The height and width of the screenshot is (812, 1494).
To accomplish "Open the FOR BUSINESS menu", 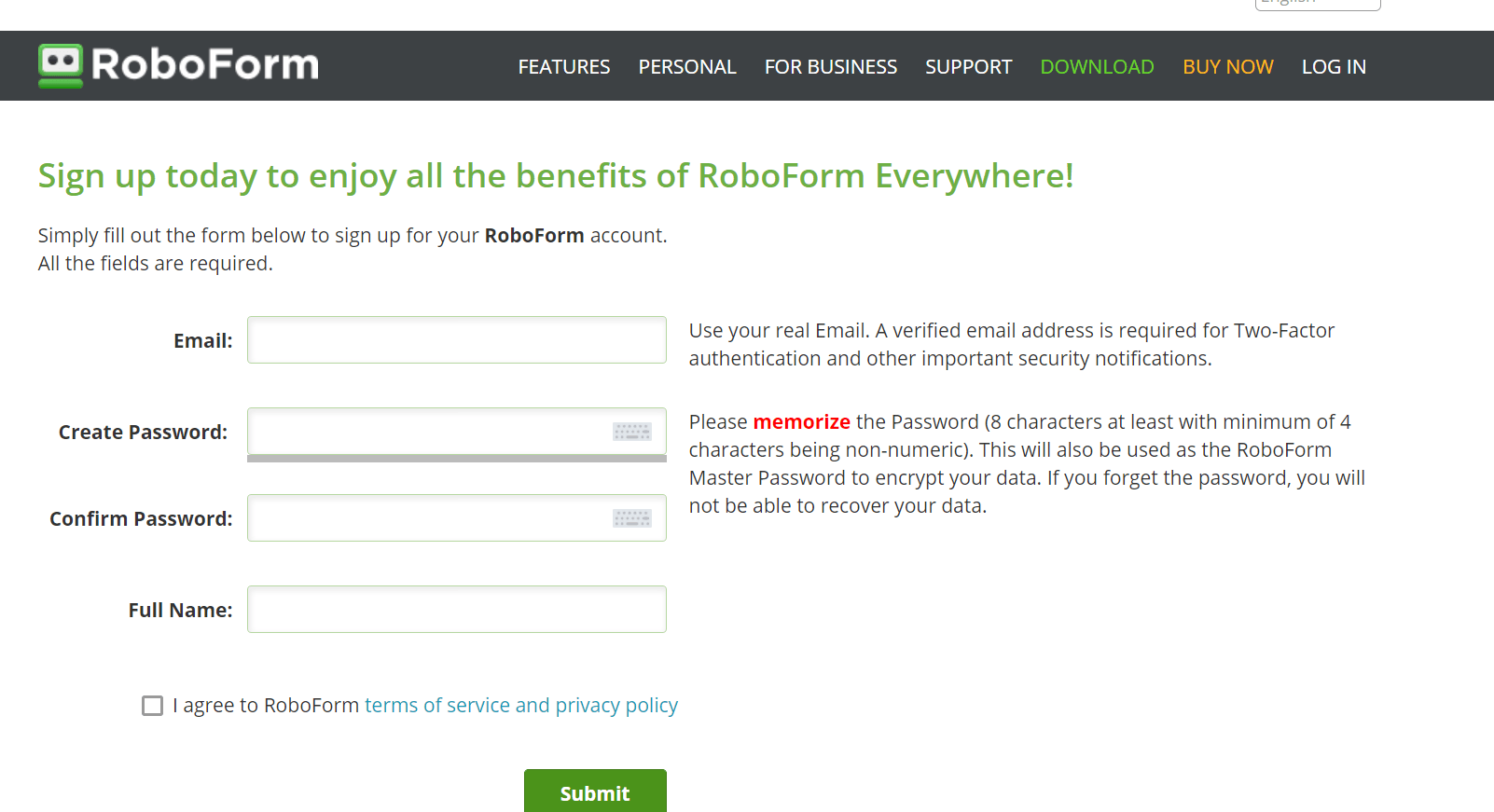I will tap(830, 66).
